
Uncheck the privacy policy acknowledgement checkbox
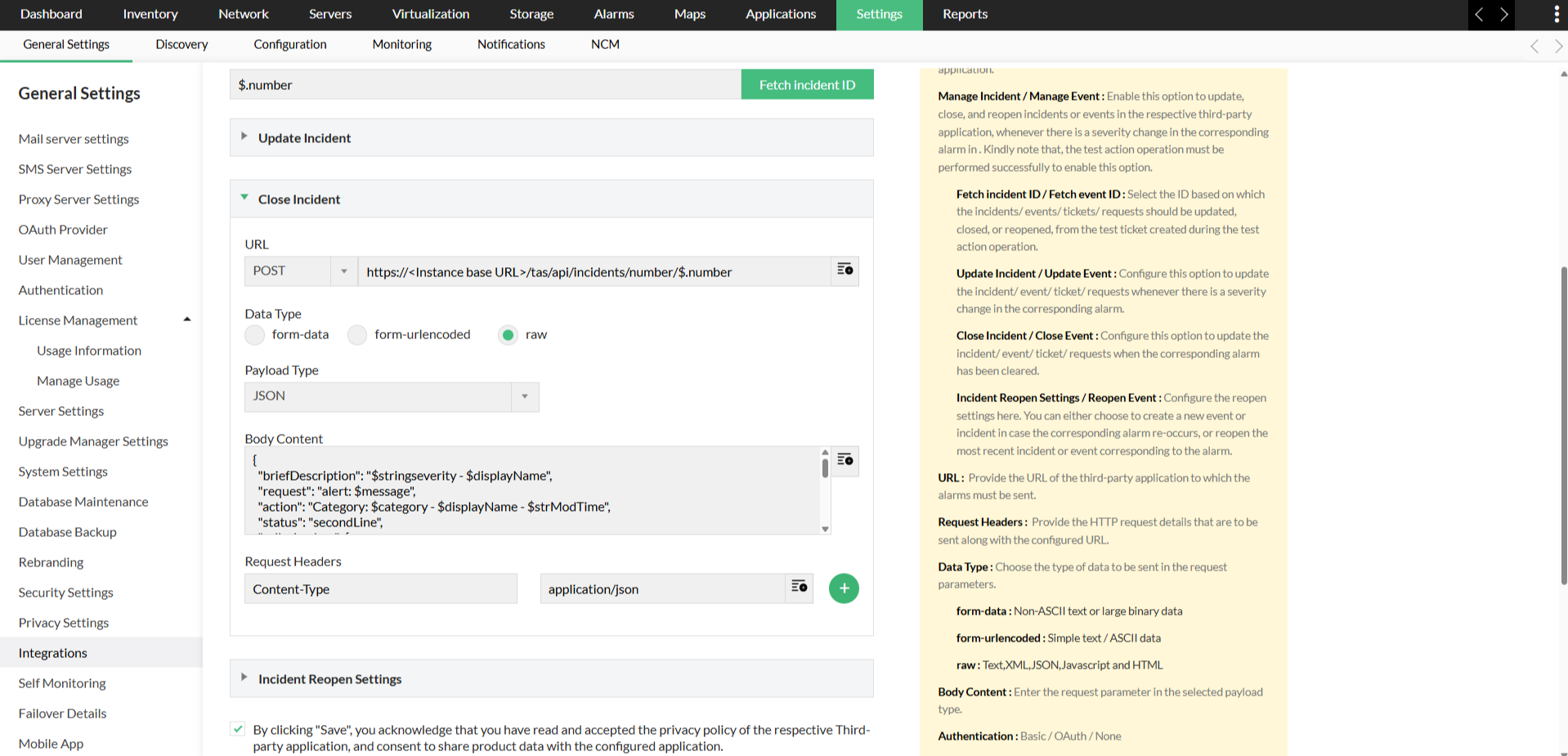tap(237, 728)
